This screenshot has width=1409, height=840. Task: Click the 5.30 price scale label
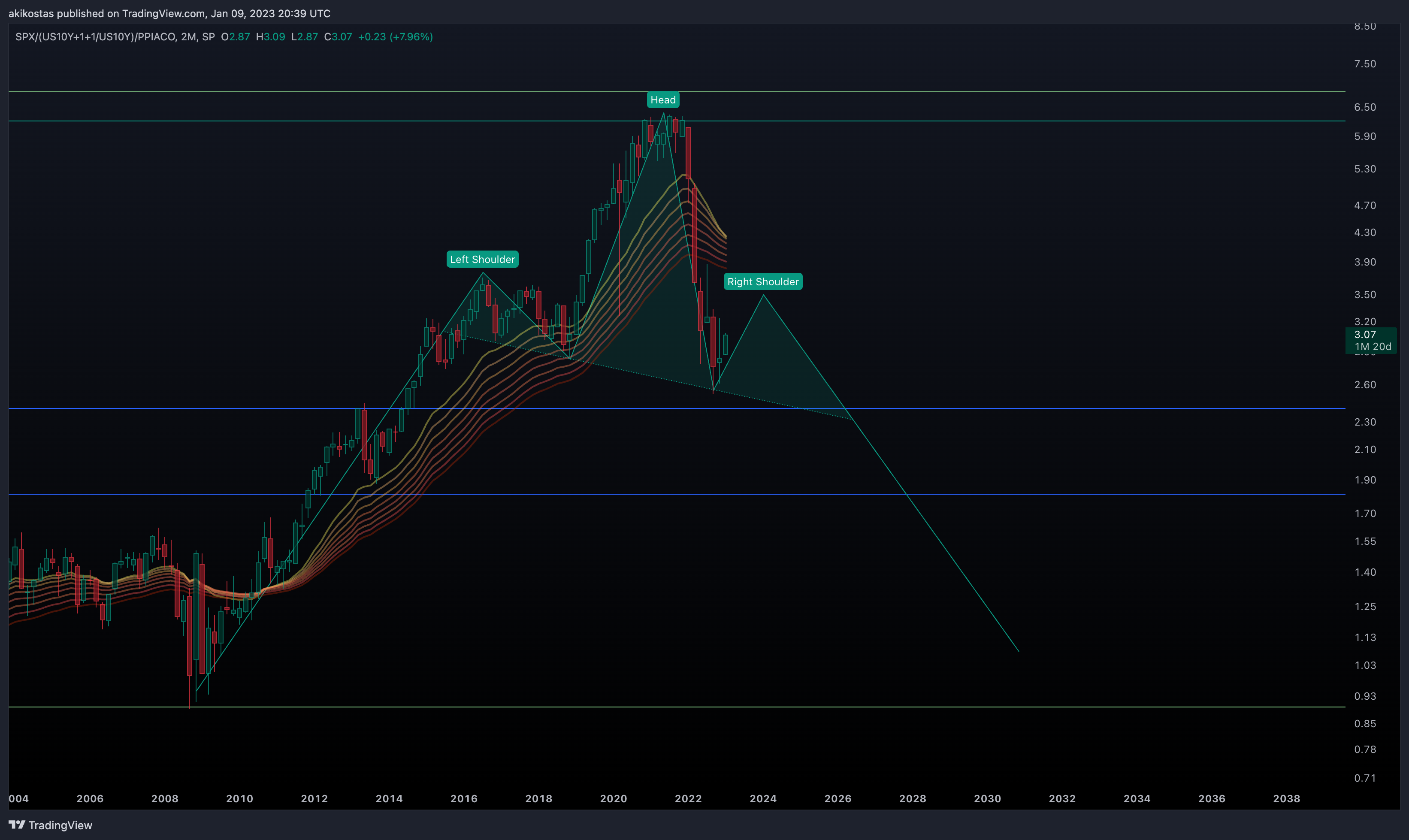tap(1365, 169)
